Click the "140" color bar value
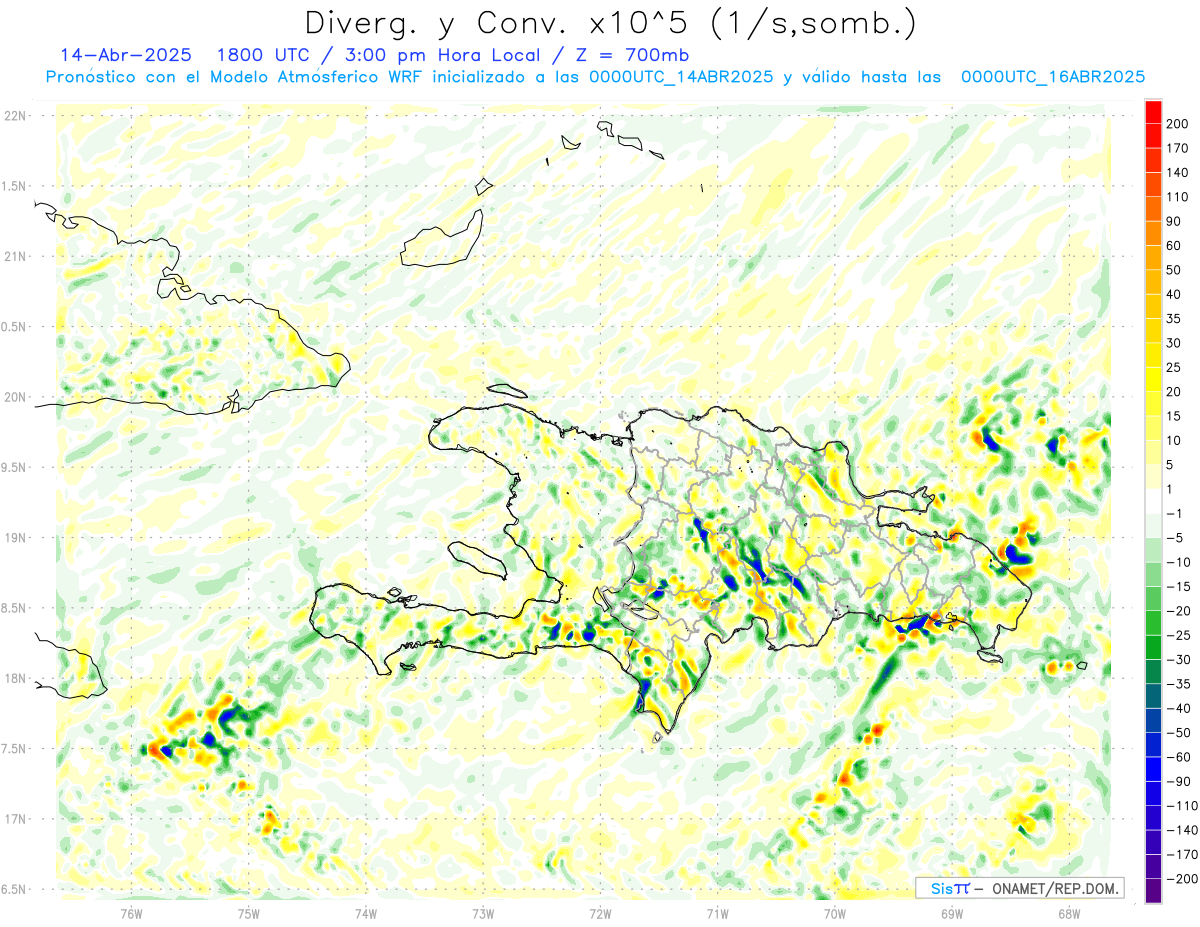The height and width of the screenshot is (927, 1200). coord(1178,173)
